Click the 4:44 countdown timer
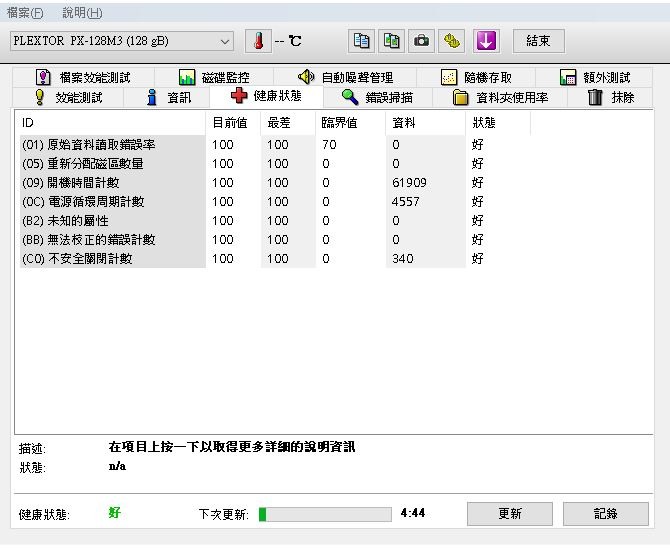Screen dimensions: 670x549 pos(413,513)
